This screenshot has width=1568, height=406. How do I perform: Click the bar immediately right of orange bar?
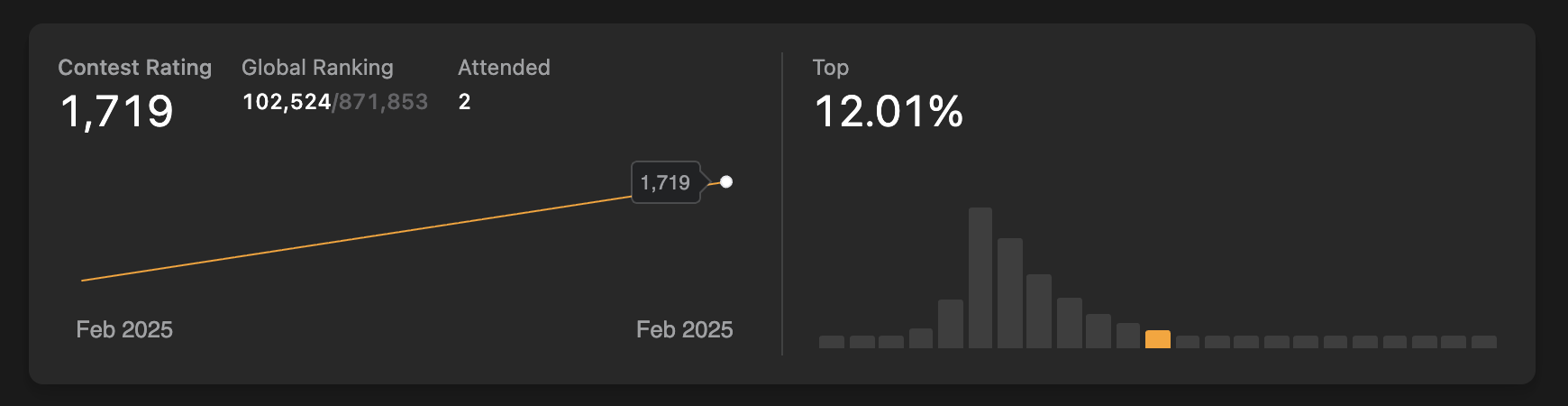click(x=1188, y=342)
